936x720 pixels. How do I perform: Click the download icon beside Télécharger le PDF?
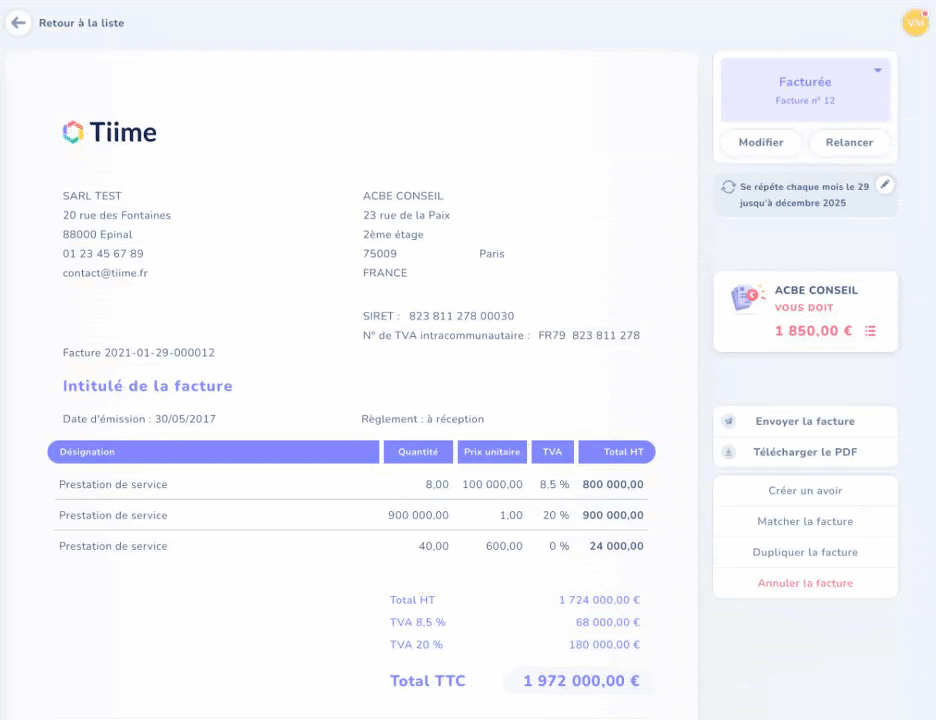pyautogui.click(x=729, y=453)
